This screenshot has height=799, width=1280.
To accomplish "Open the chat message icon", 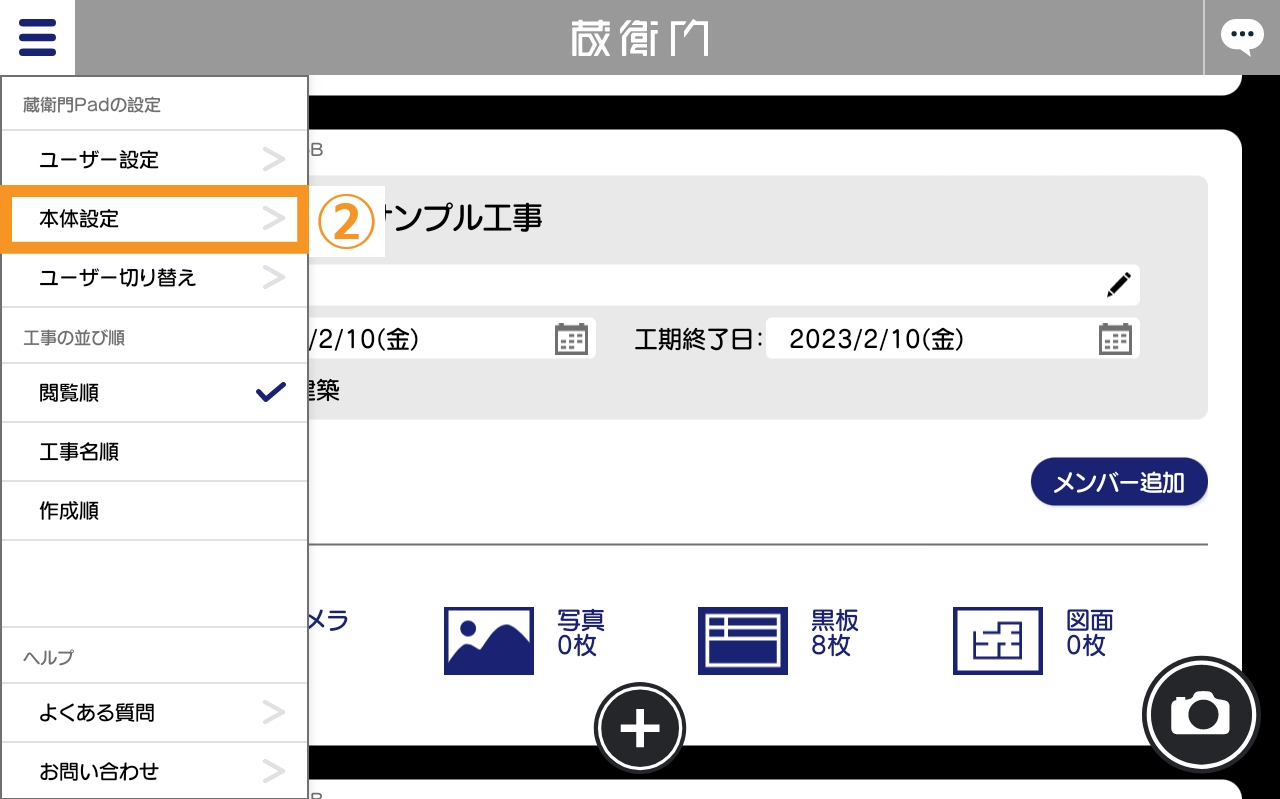I will [x=1242, y=36].
